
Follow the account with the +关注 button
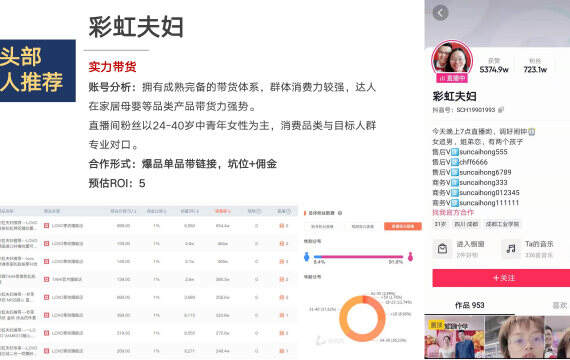tap(501, 278)
